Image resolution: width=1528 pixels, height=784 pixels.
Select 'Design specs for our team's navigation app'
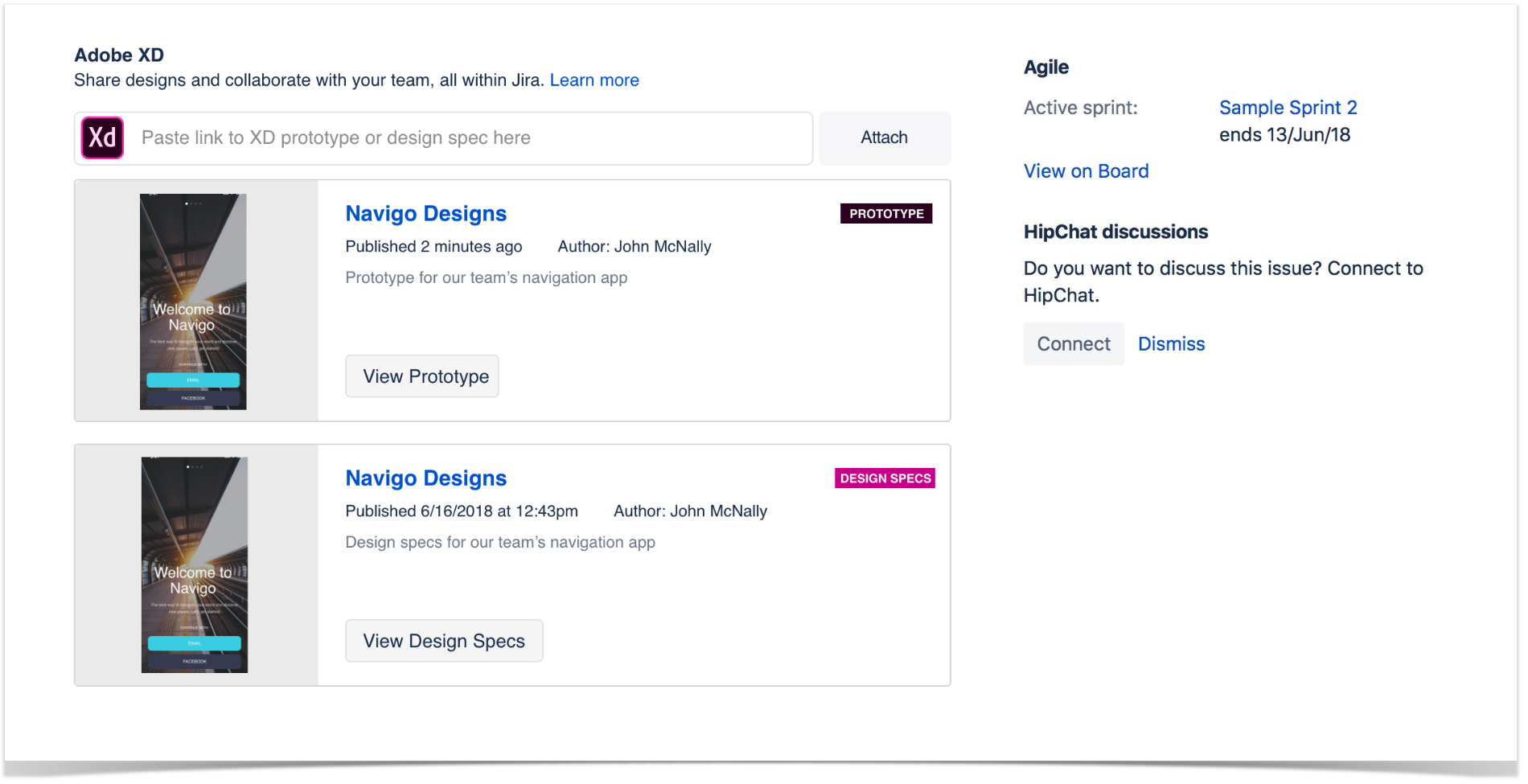[500, 542]
